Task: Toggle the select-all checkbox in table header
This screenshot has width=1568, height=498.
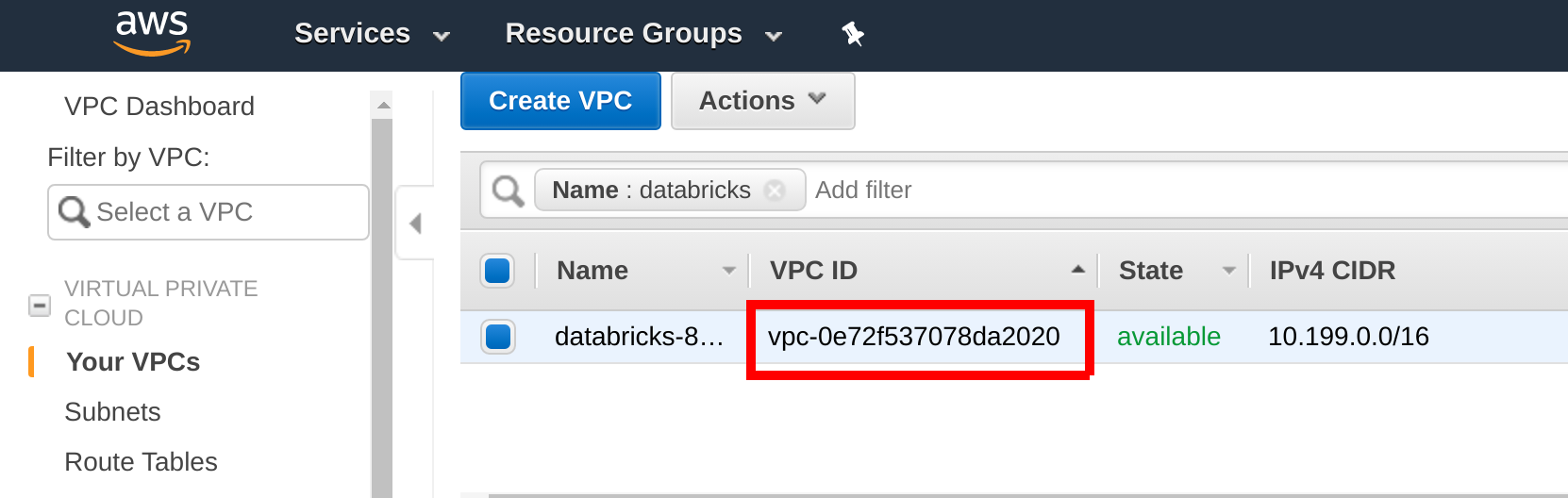Action: (497, 271)
